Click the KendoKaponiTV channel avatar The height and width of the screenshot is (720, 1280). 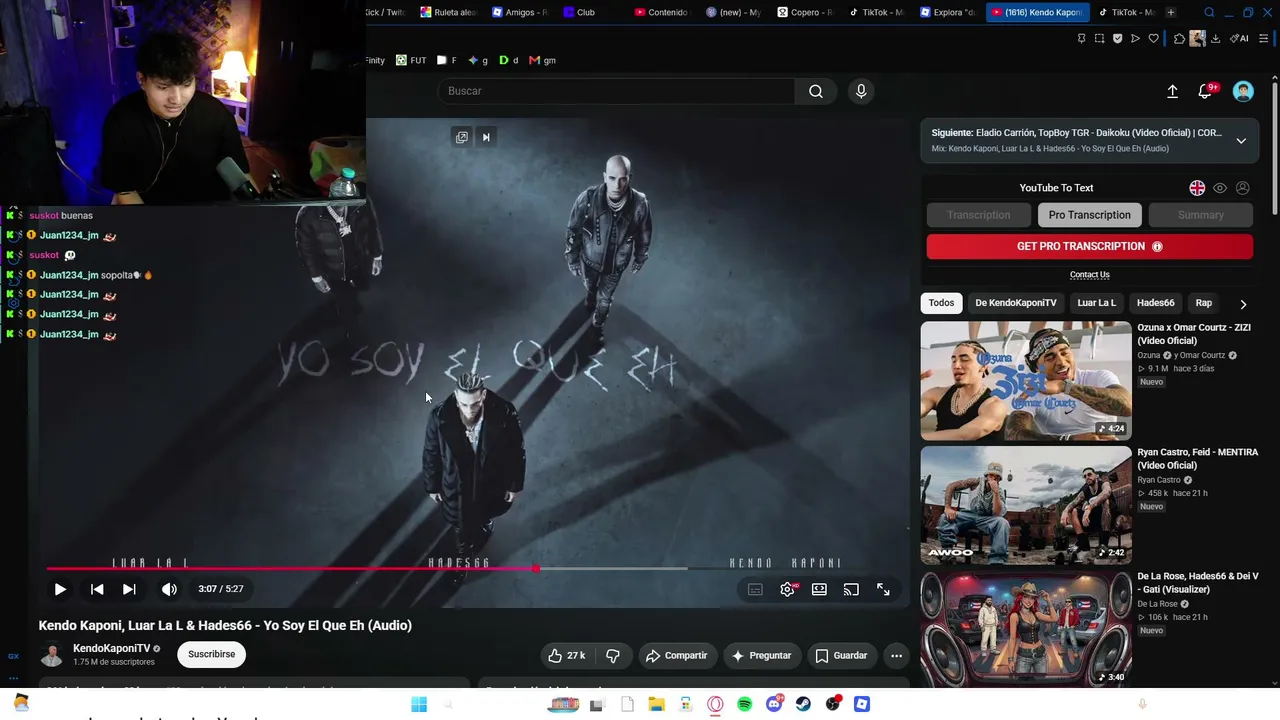pyautogui.click(x=51, y=655)
